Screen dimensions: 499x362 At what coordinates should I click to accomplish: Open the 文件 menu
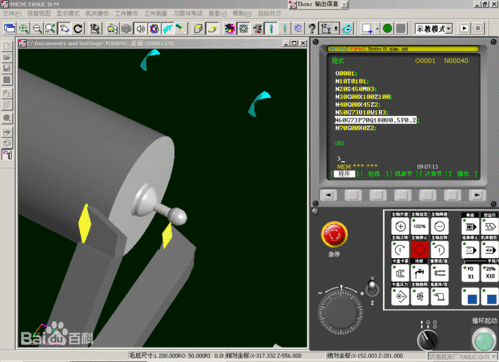click(x=12, y=13)
